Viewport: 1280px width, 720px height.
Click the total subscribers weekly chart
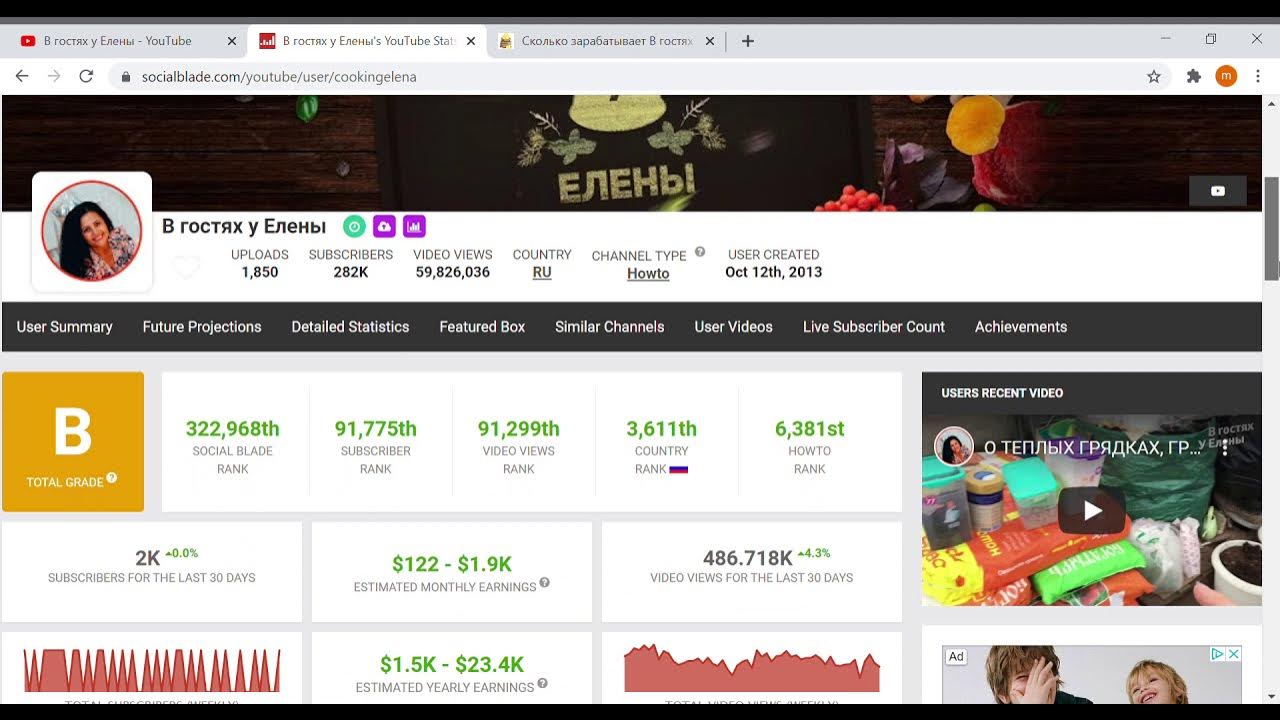[152, 670]
